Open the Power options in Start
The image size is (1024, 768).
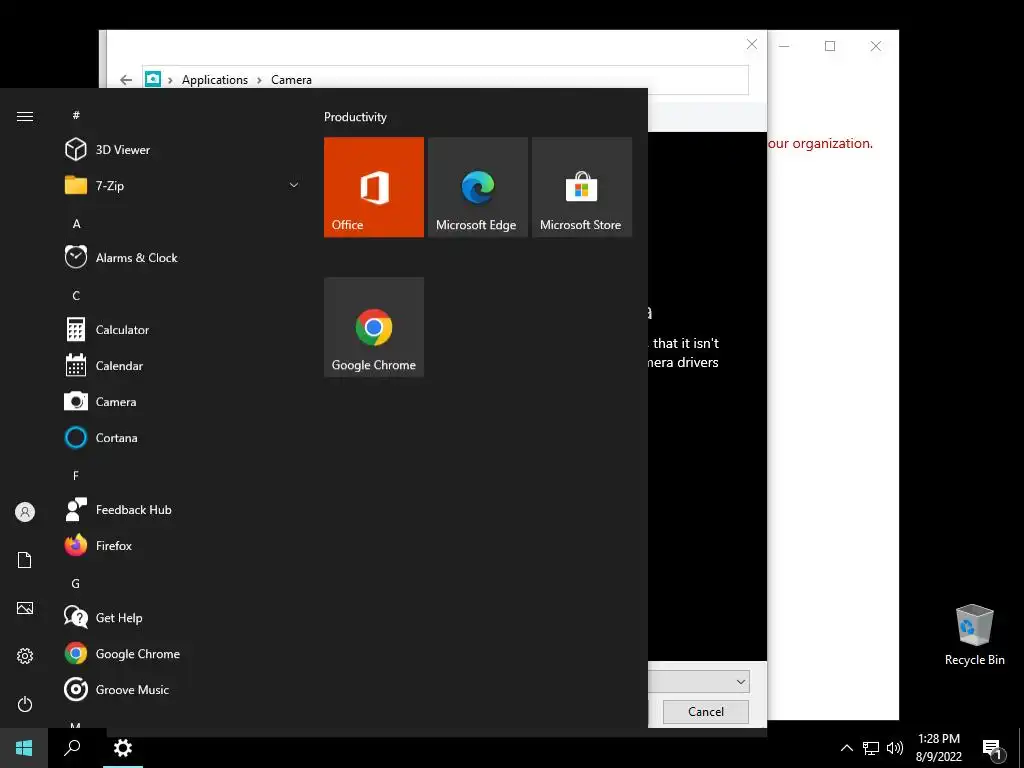(25, 704)
